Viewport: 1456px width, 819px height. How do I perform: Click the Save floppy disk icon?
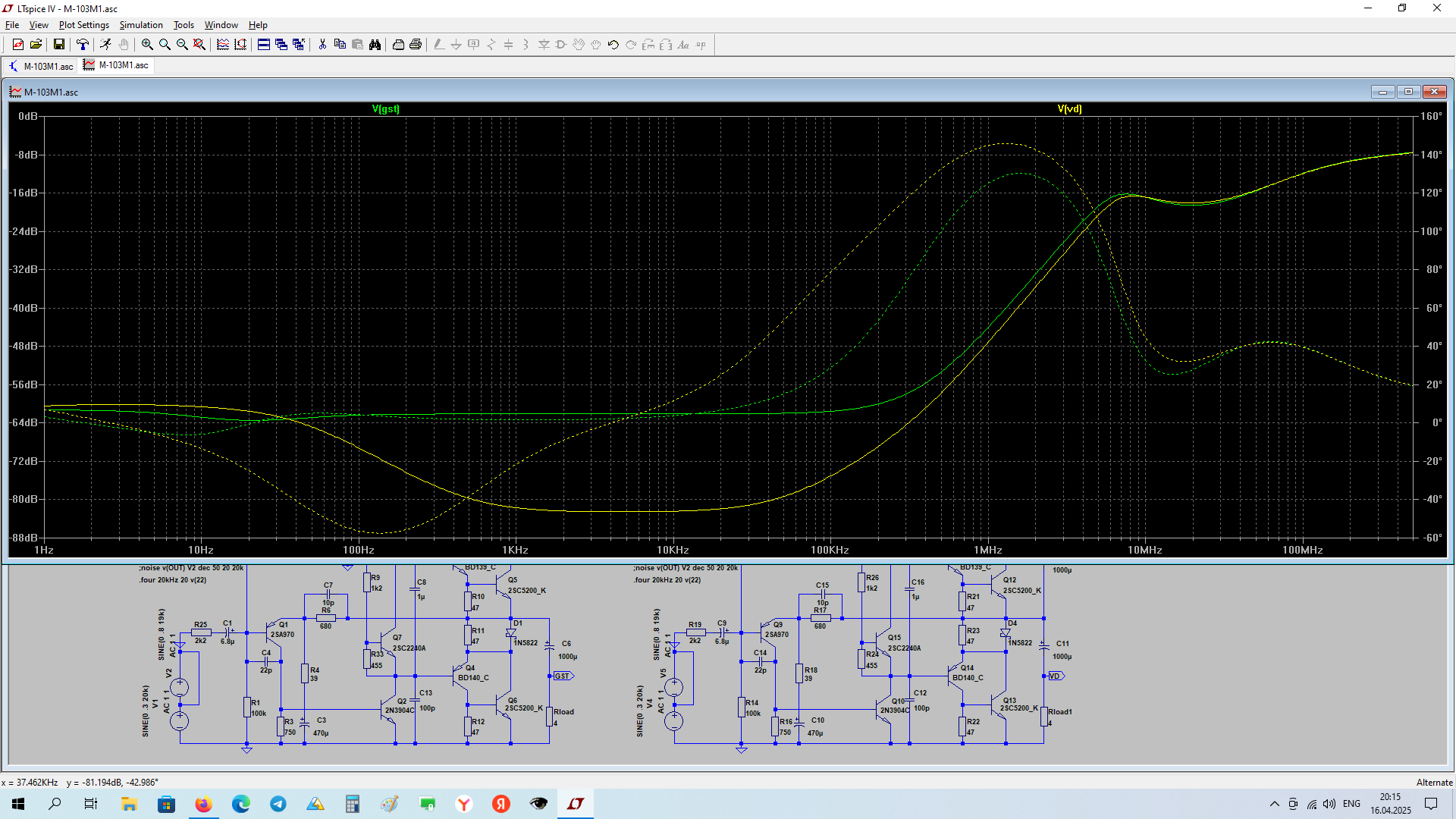(x=58, y=45)
